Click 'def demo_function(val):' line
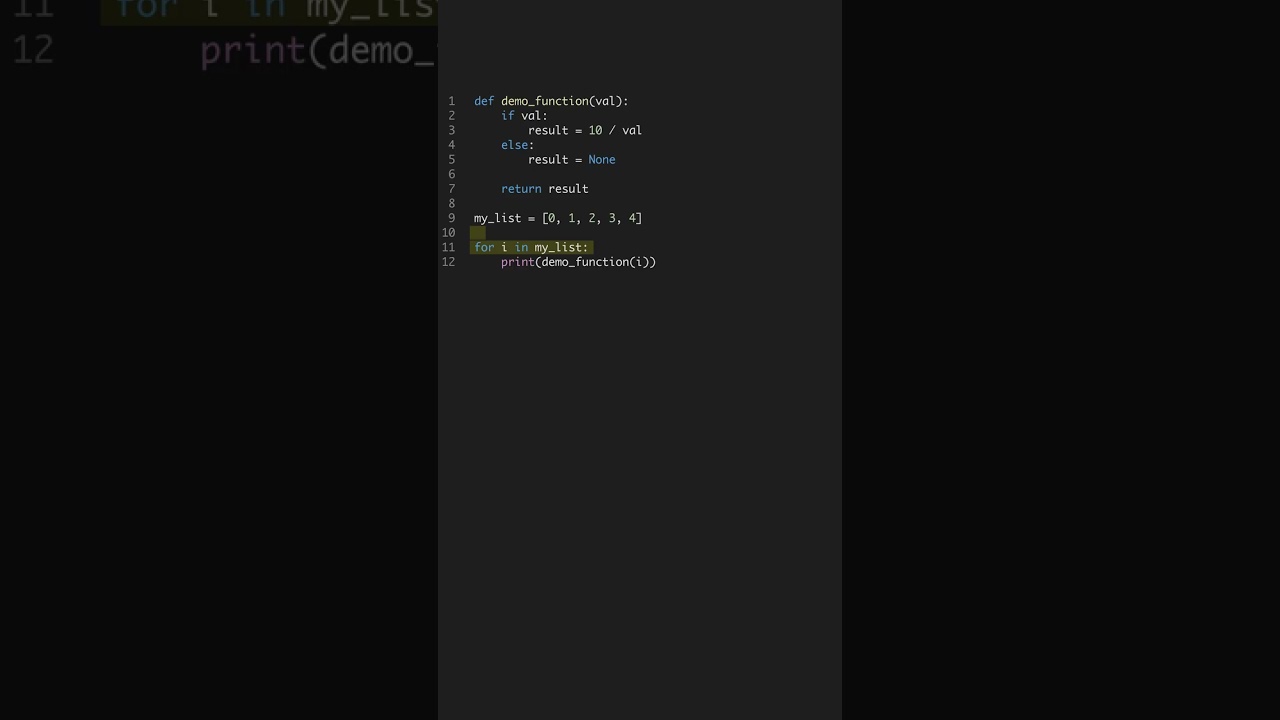 [x=551, y=101]
